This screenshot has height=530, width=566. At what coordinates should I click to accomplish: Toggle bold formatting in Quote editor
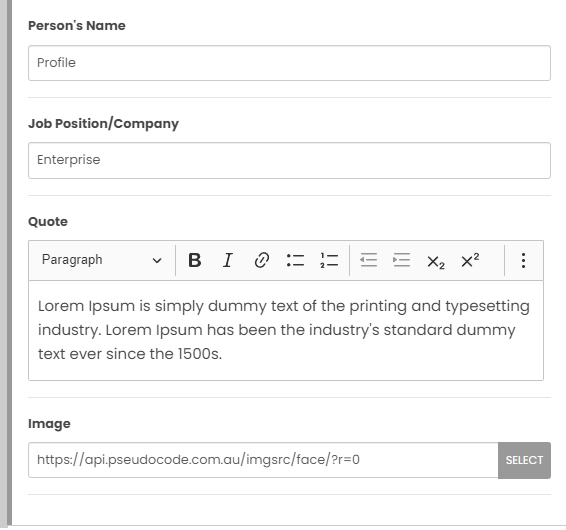coord(195,260)
